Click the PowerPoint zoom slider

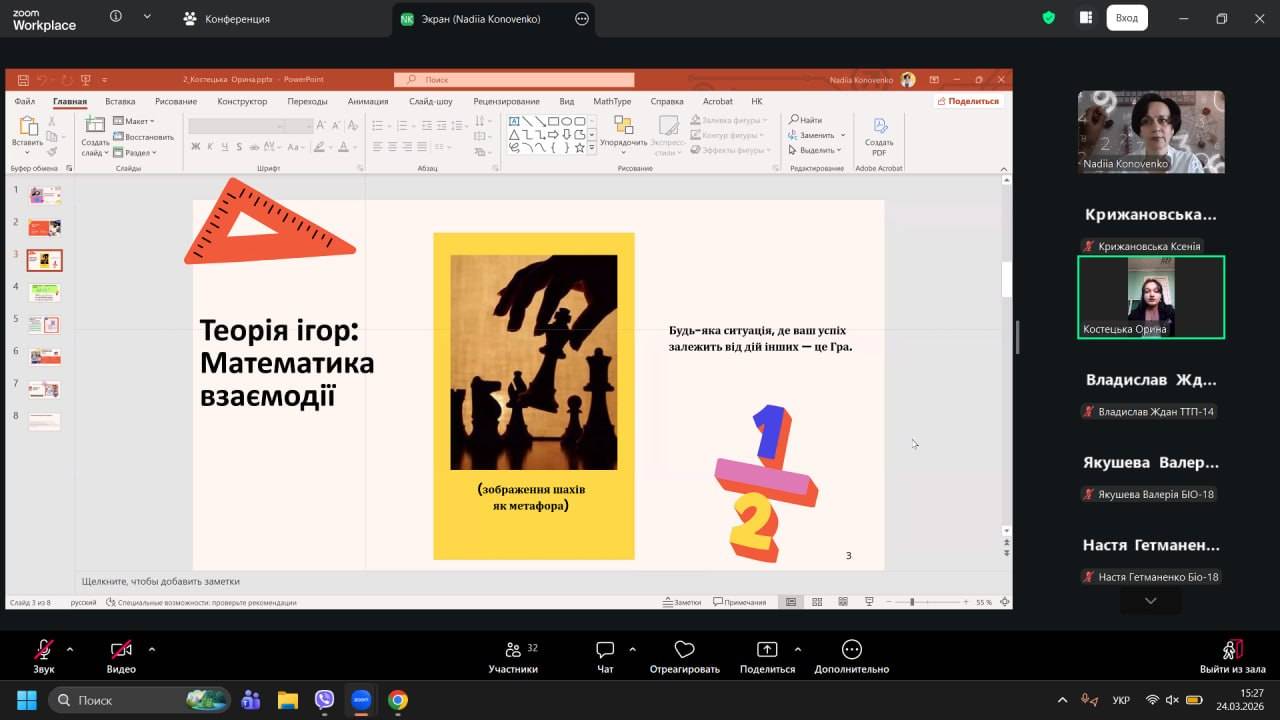coord(912,602)
